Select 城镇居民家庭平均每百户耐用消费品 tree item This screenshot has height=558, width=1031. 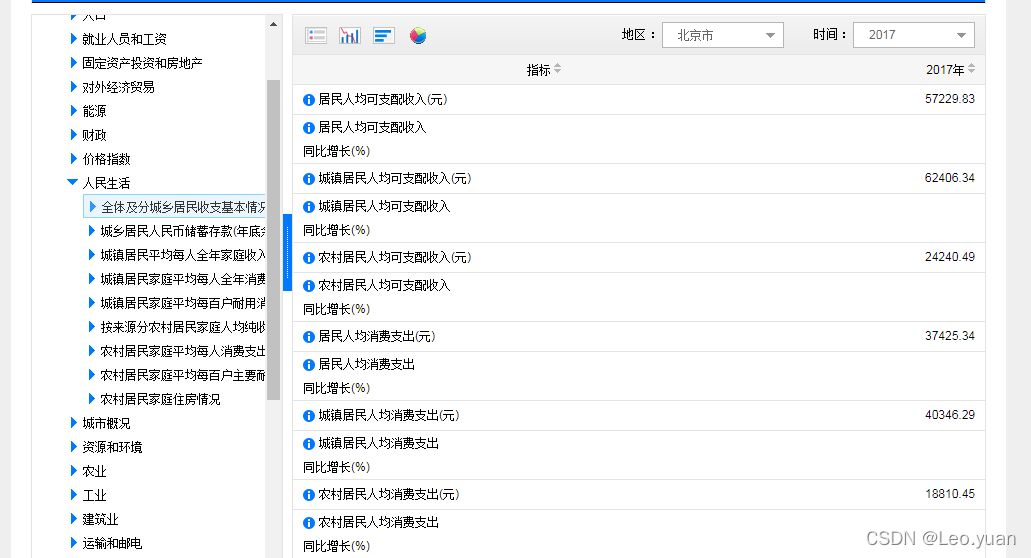[183, 303]
